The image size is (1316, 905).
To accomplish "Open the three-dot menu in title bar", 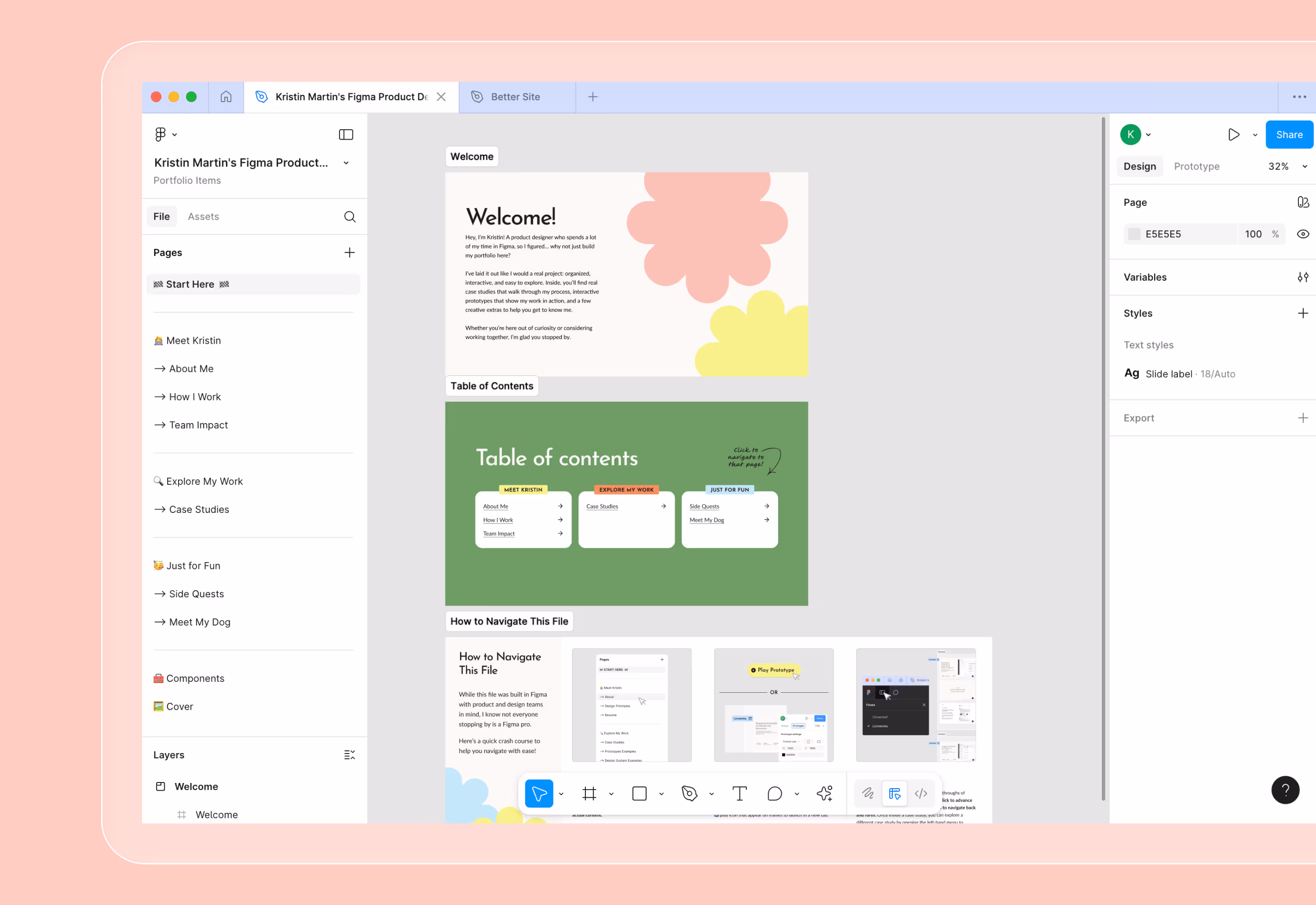I will coord(1299,97).
